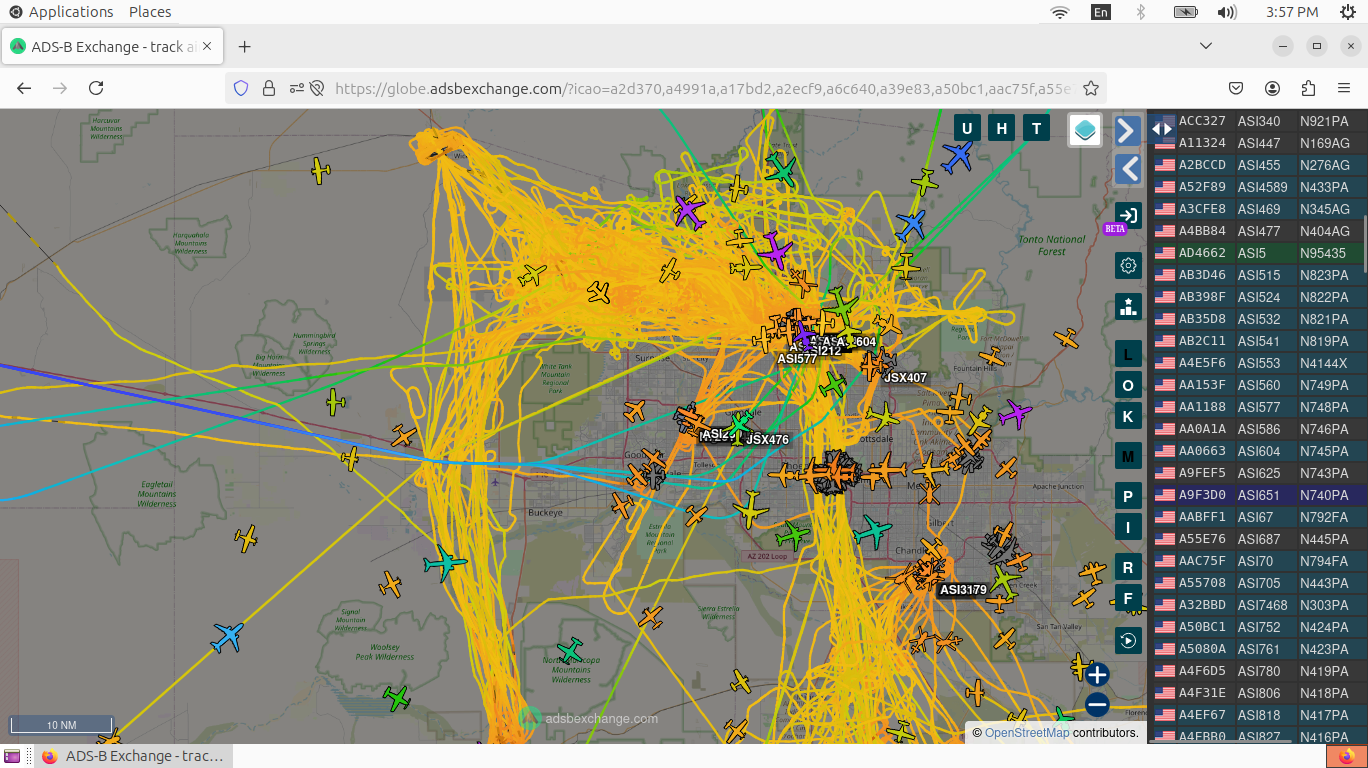
Task: Toggle the M map option button
Action: point(1129,457)
